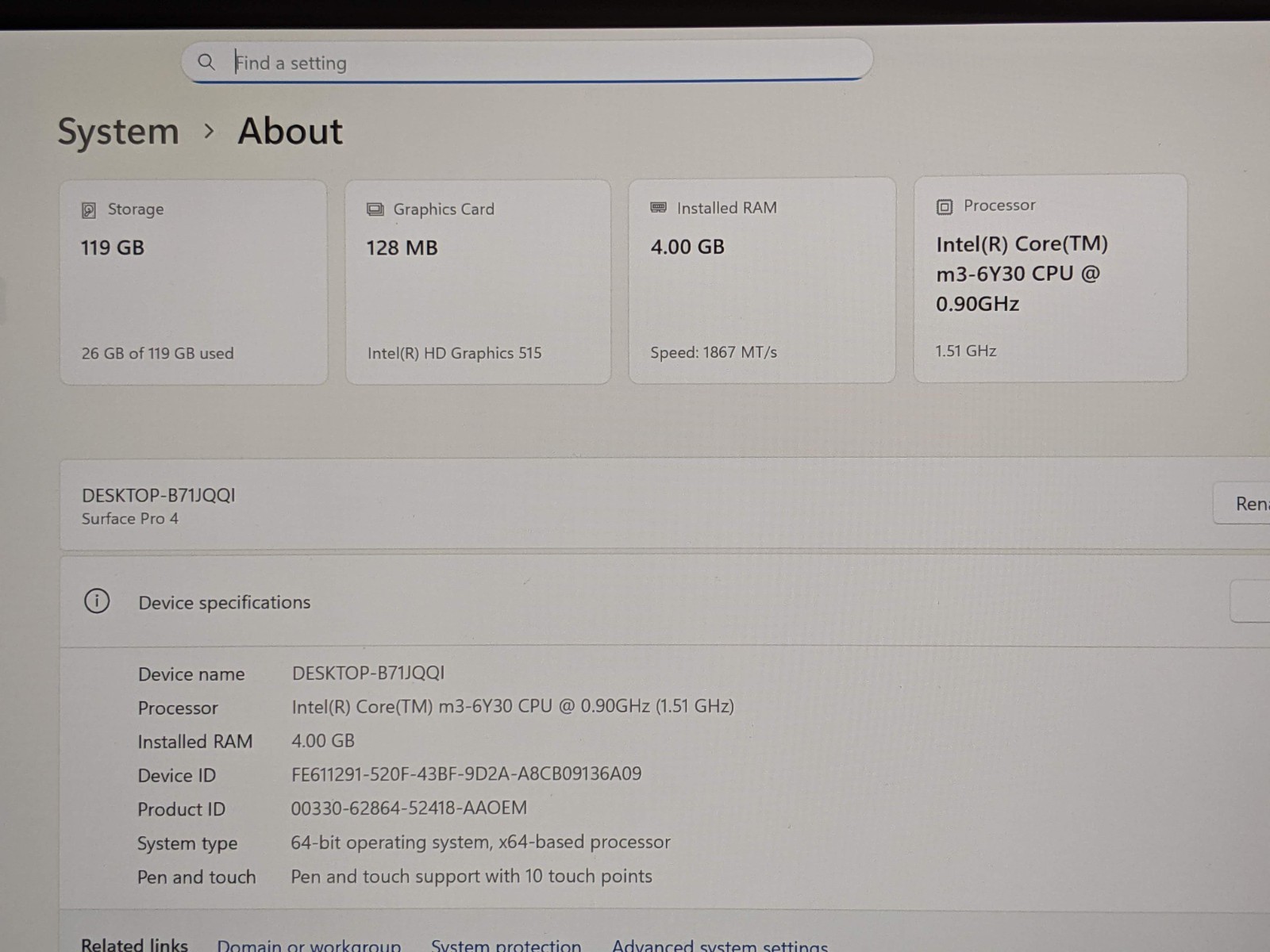Click the 'Device name' label
The height and width of the screenshot is (952, 1270).
pos(191,674)
